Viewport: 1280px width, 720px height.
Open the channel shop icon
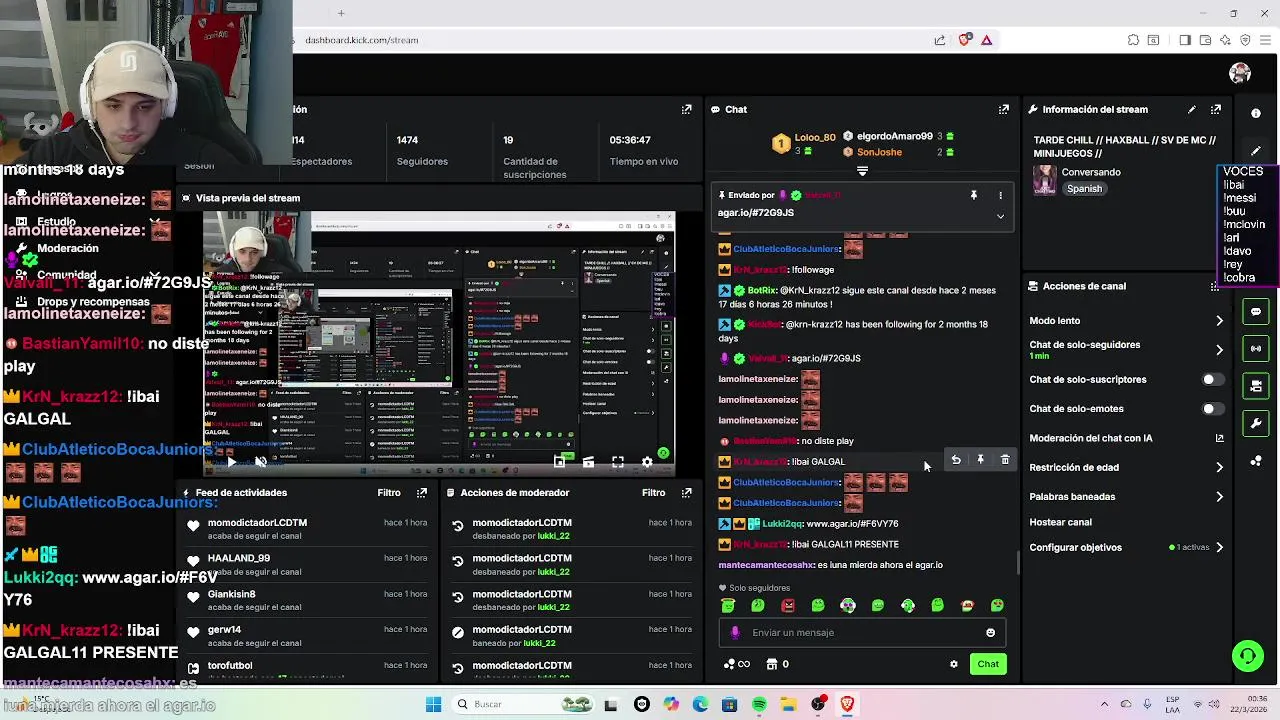(771, 664)
